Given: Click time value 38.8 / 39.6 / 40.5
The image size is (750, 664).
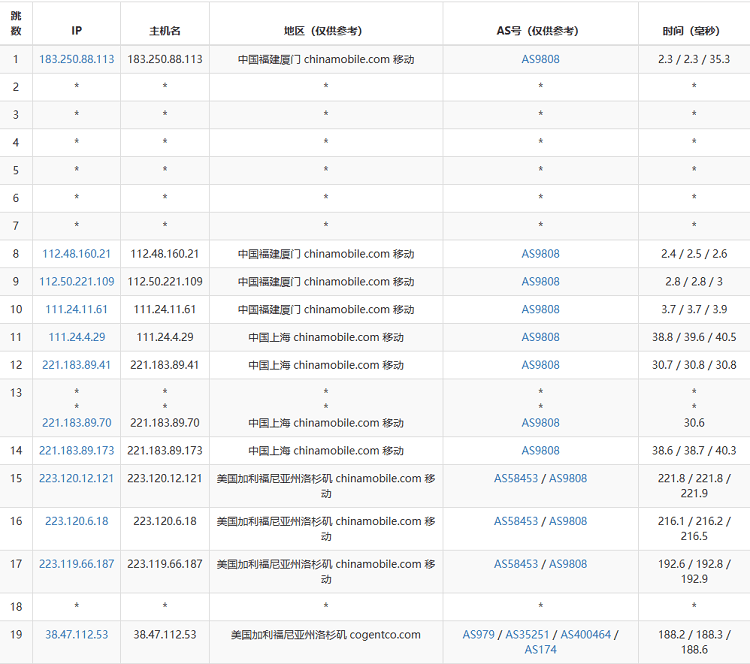Looking at the screenshot, I should click(694, 337).
